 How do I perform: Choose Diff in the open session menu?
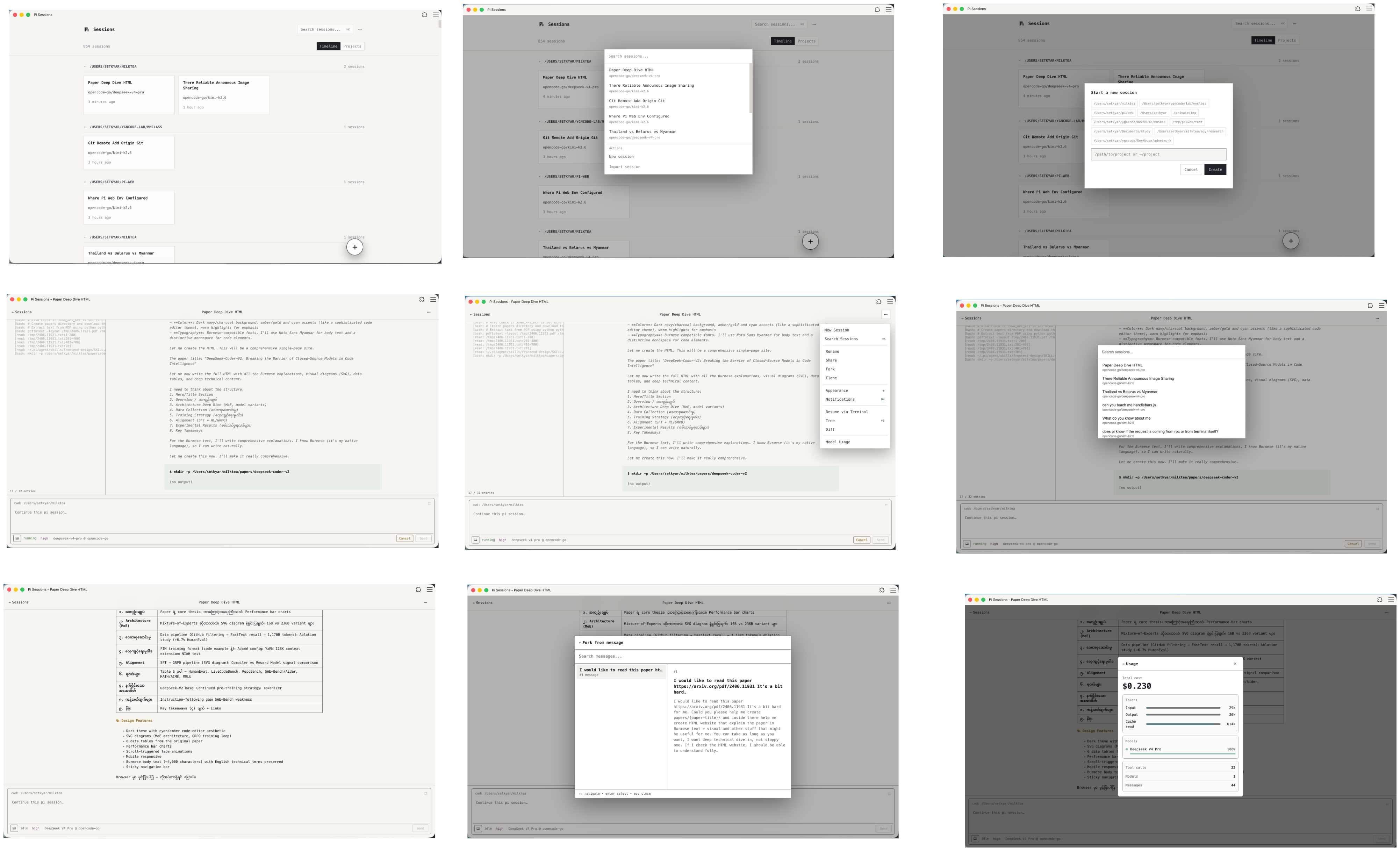click(855, 430)
